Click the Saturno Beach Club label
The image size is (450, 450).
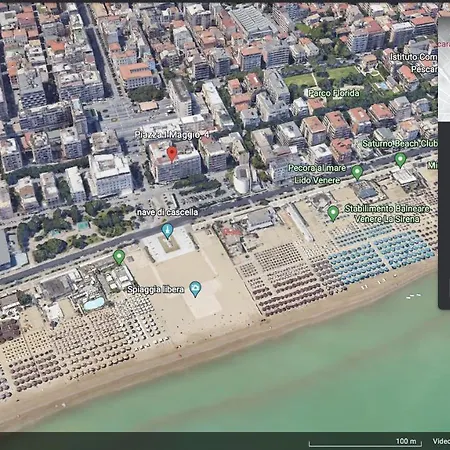tap(400, 144)
